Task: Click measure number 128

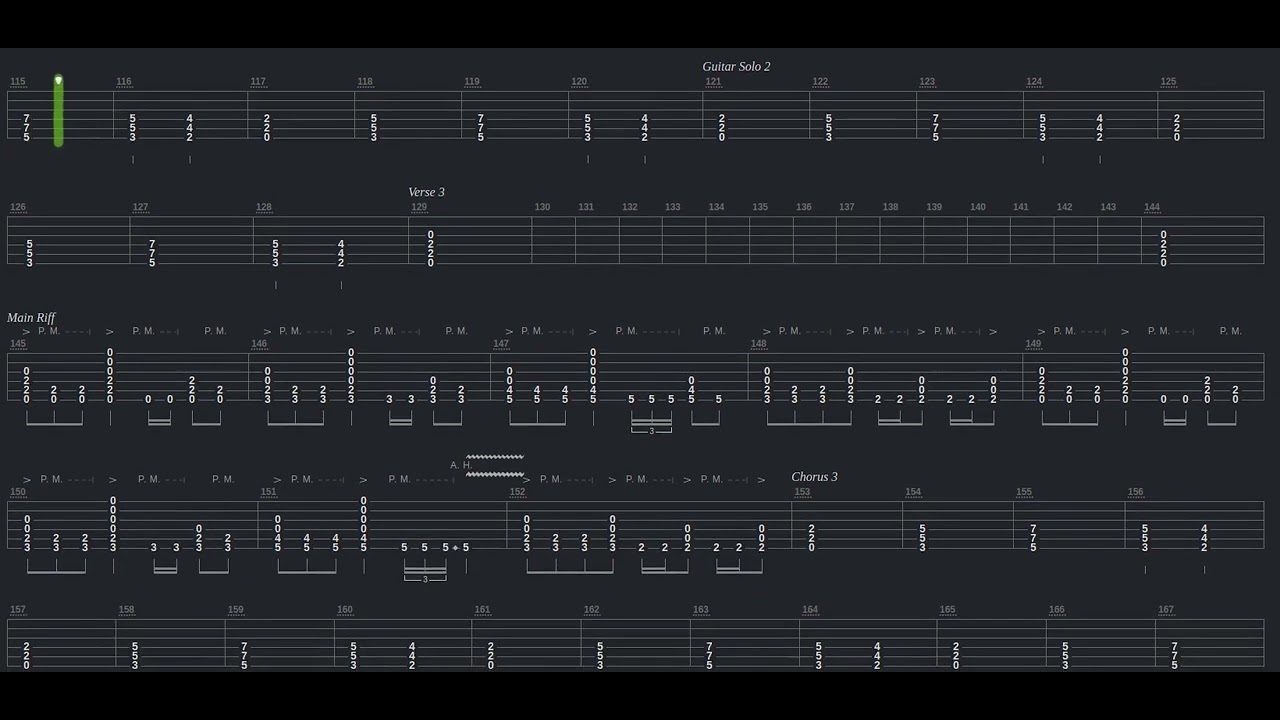Action: tap(264, 208)
